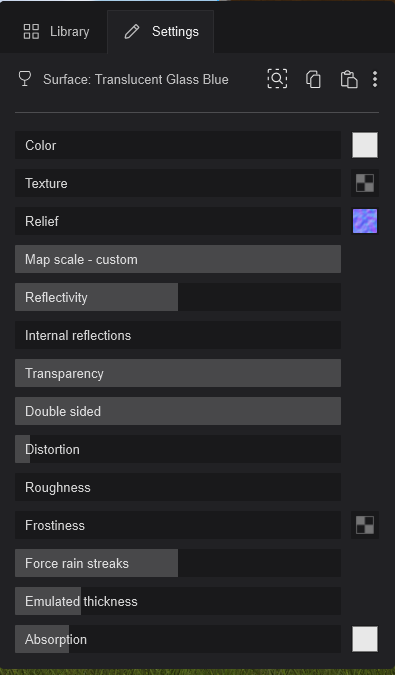Click the copy material icon
Image resolution: width=395 pixels, height=675 pixels.
[x=313, y=79]
